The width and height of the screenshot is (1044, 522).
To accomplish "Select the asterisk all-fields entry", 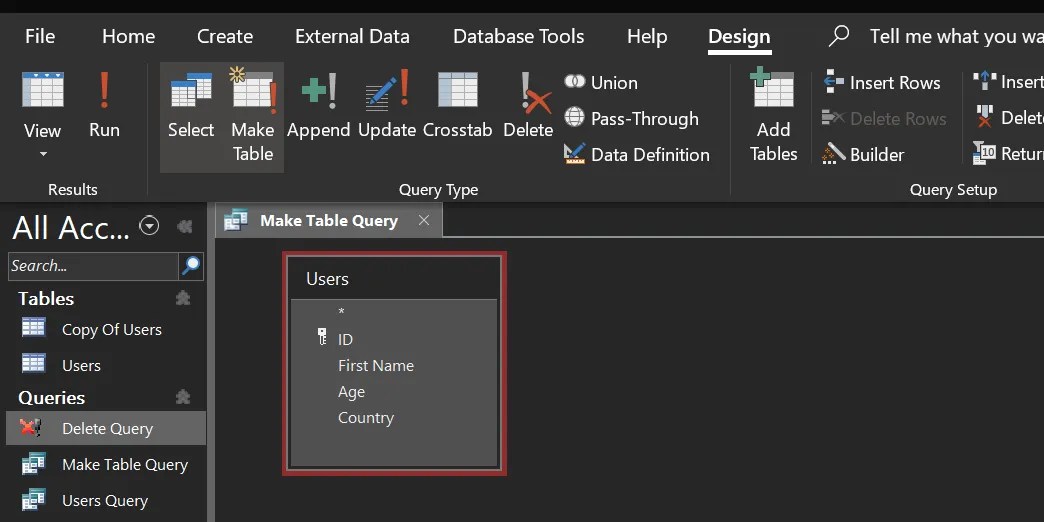I will click(x=342, y=312).
